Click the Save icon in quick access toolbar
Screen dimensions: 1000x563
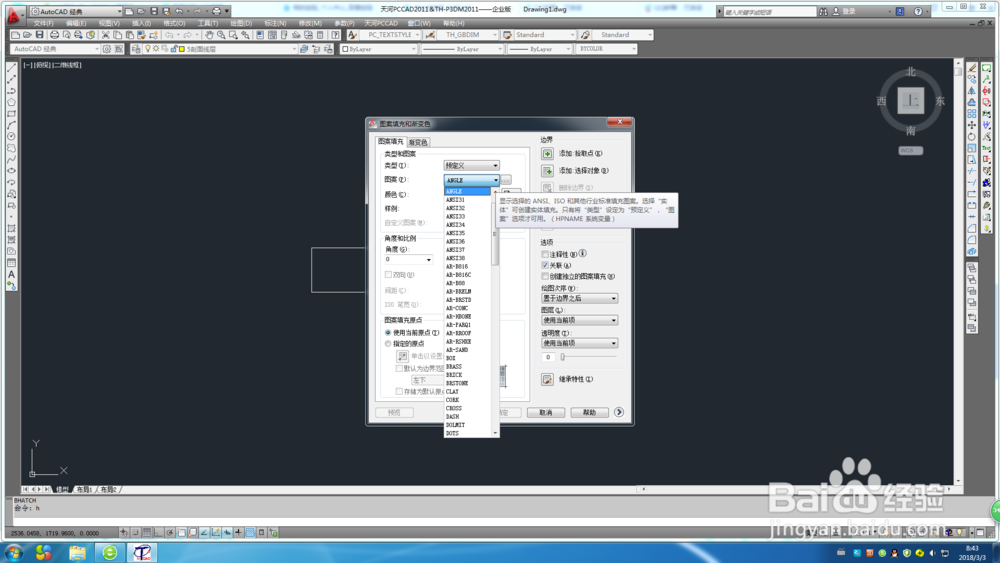tap(154, 11)
